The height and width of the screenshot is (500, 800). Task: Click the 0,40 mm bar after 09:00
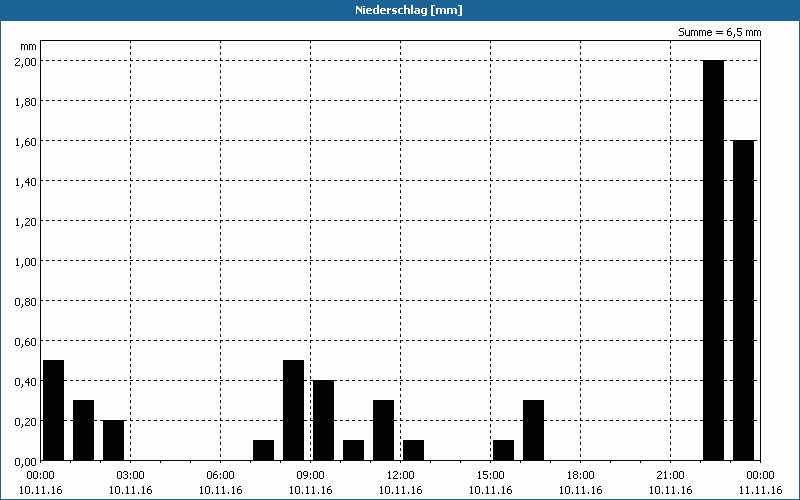(x=323, y=420)
